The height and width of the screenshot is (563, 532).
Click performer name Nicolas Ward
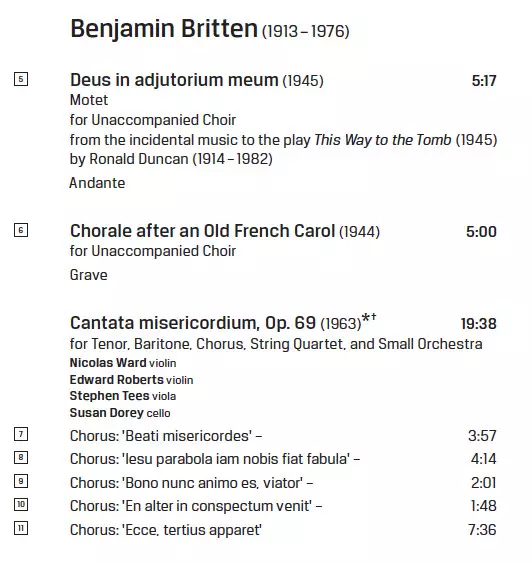pyautogui.click(x=108, y=363)
